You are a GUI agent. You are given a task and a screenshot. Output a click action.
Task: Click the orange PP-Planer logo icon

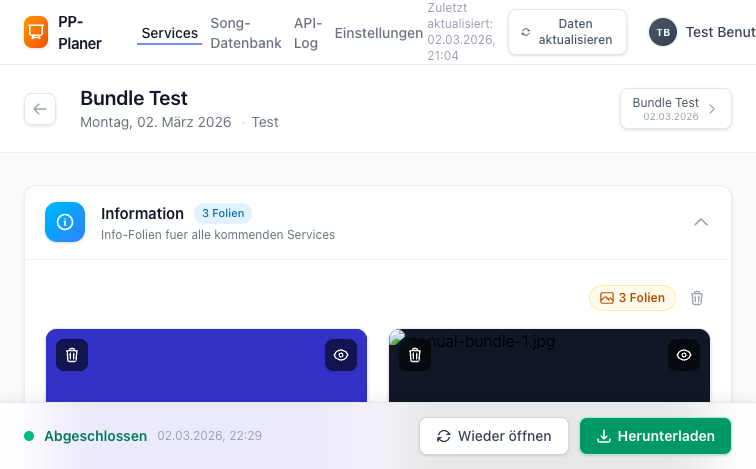[x=36, y=33]
